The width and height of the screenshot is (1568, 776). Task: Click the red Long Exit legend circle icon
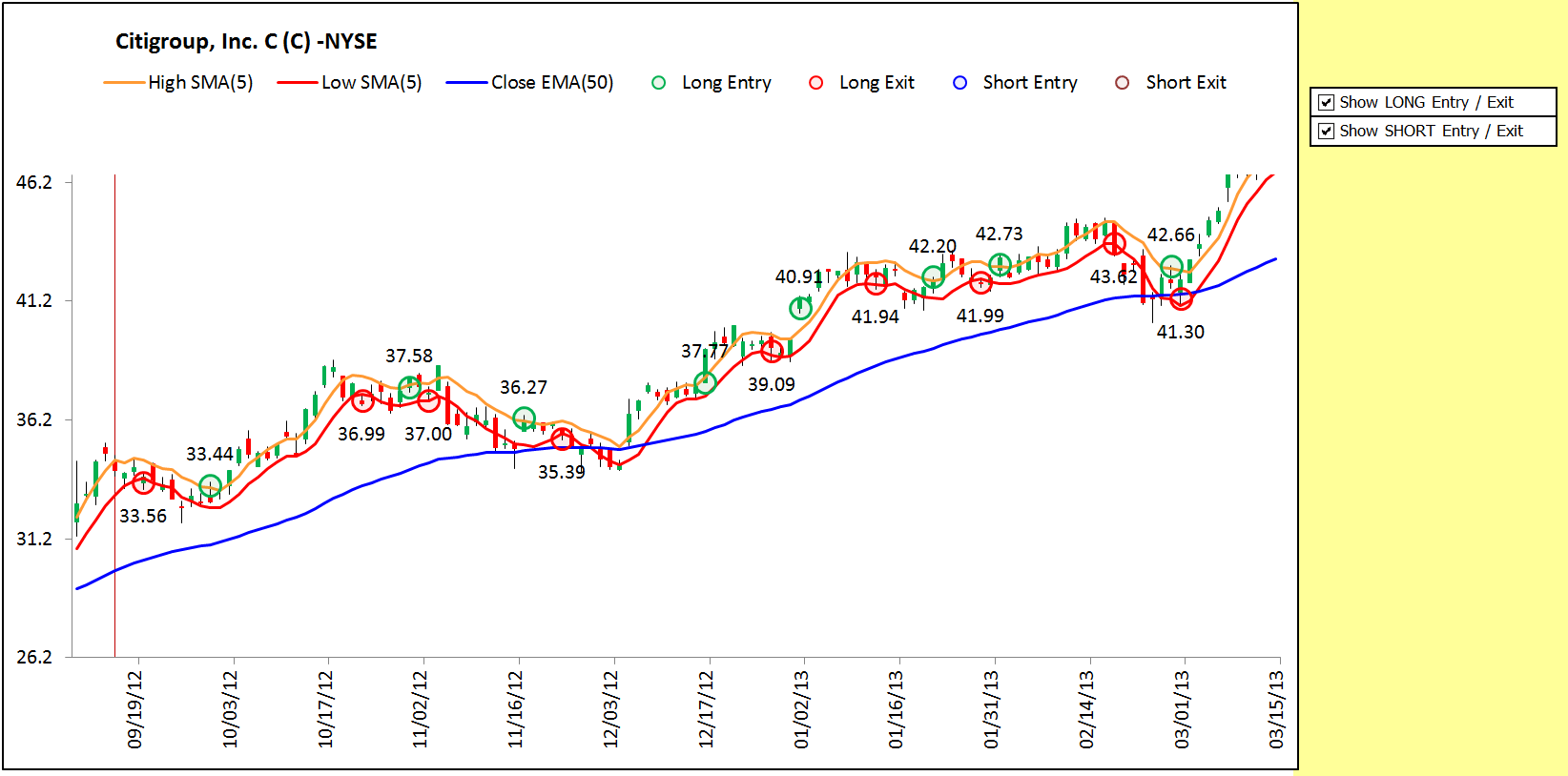[x=815, y=83]
